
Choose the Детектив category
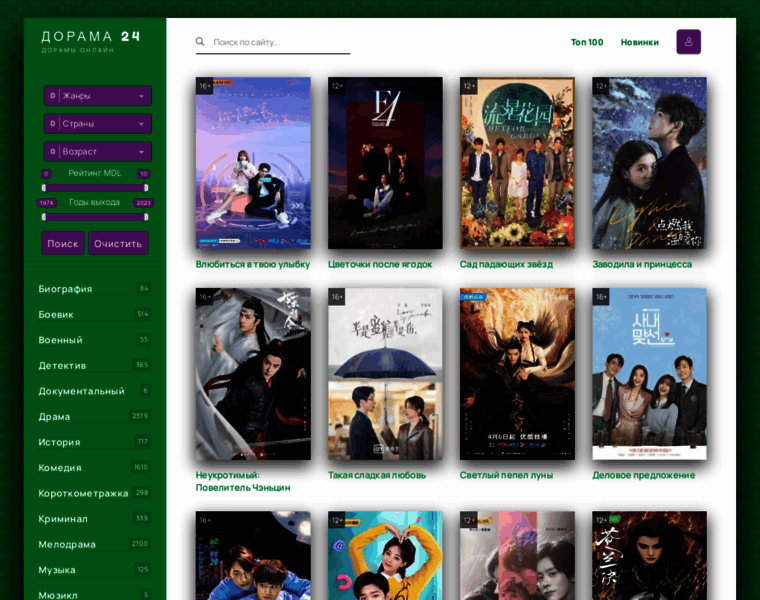(62, 365)
